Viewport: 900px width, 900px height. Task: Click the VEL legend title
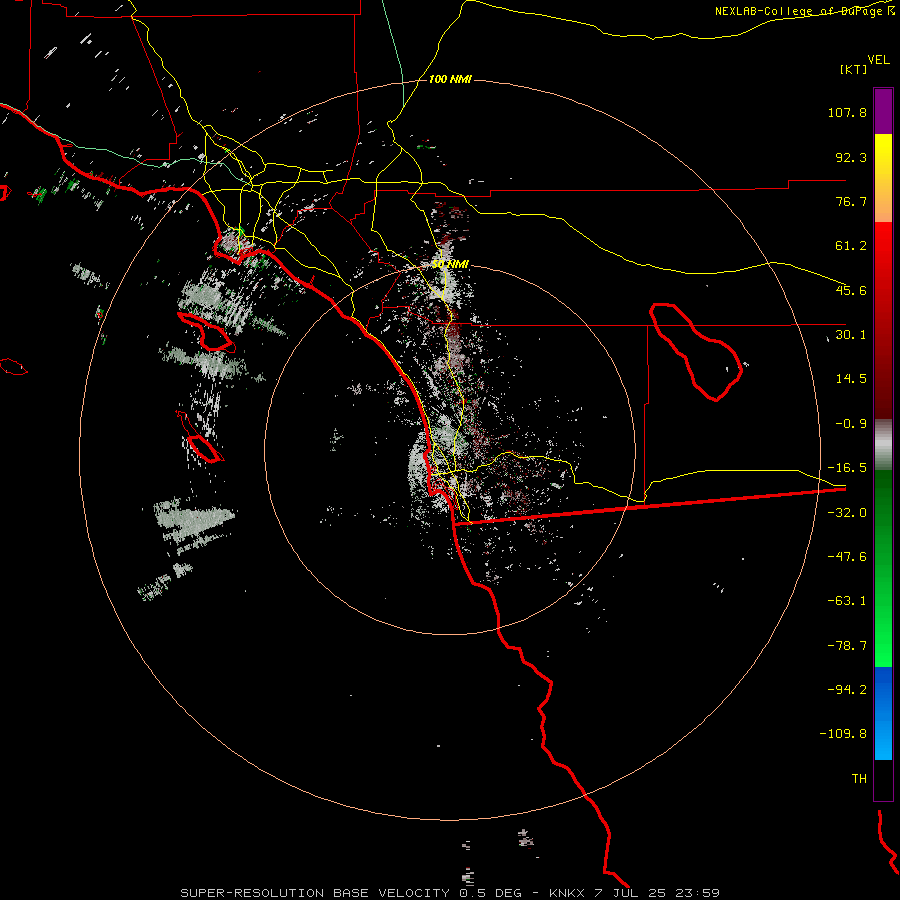(878, 60)
